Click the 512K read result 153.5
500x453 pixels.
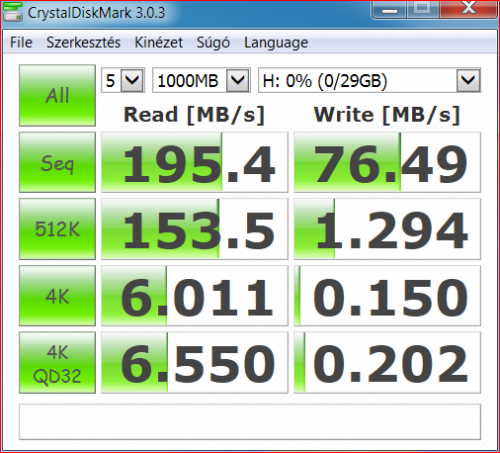[195, 229]
